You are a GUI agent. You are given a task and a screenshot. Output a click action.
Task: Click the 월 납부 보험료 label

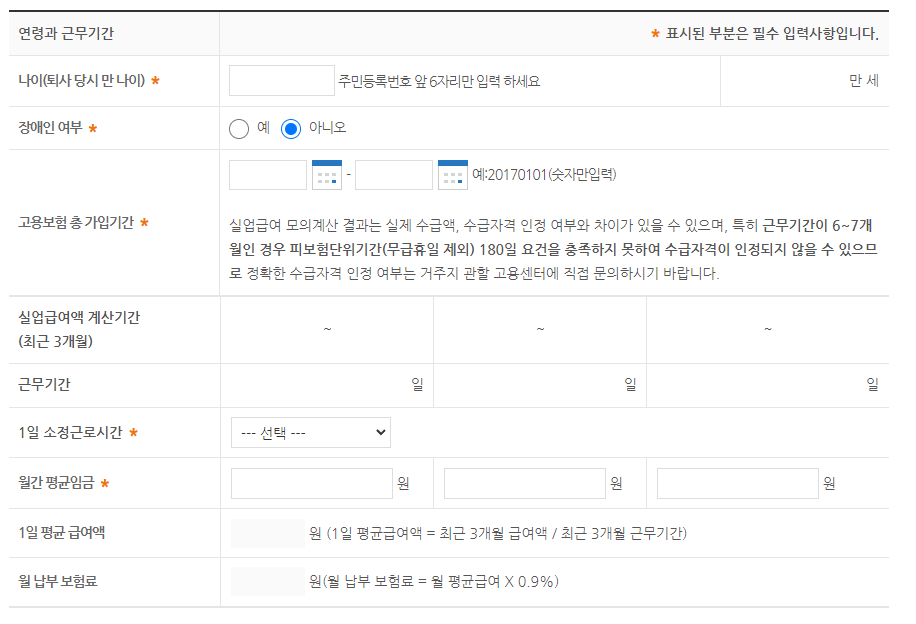[58, 581]
